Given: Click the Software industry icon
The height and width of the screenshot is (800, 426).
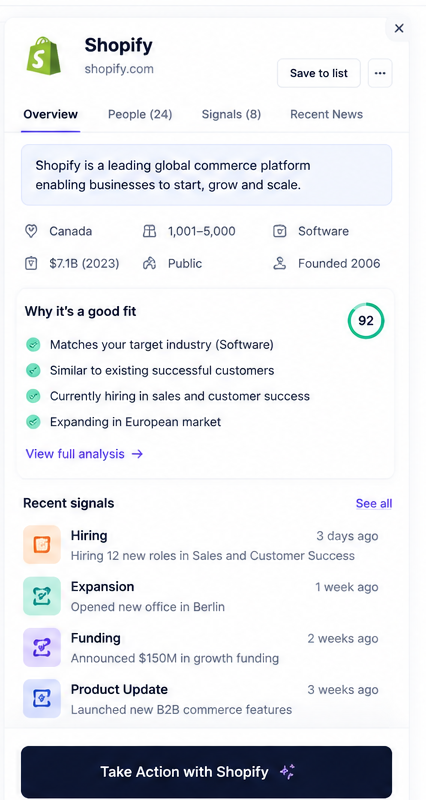Looking at the screenshot, I should pyautogui.click(x=279, y=231).
